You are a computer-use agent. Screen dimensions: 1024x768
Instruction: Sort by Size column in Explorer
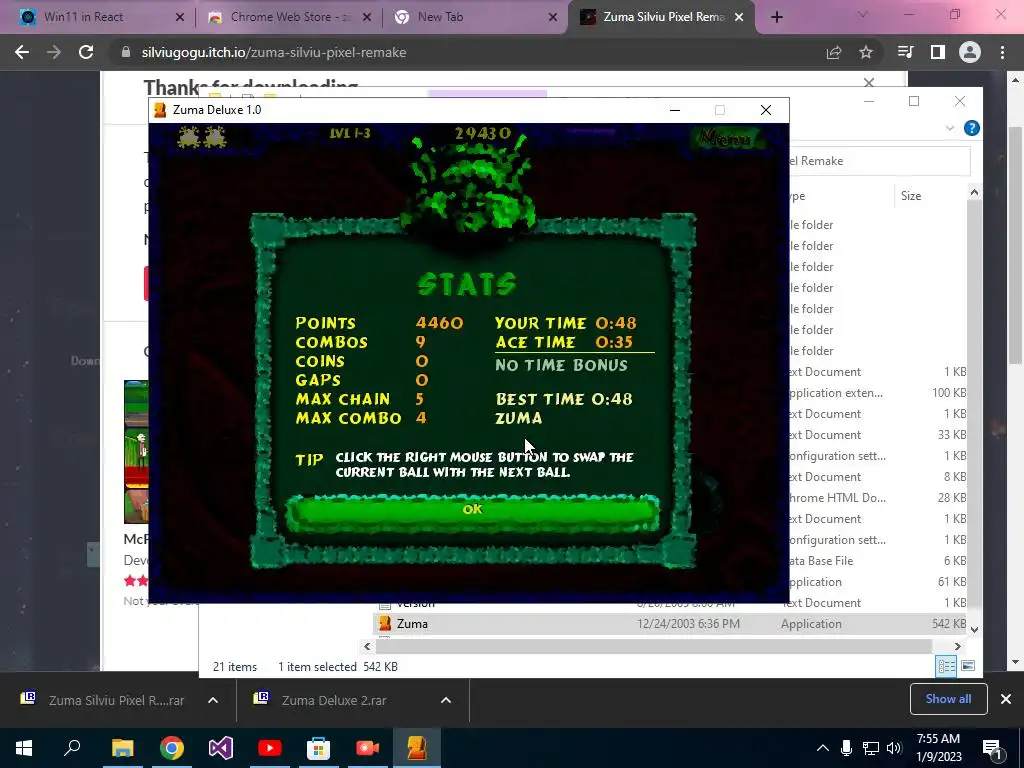pos(910,196)
